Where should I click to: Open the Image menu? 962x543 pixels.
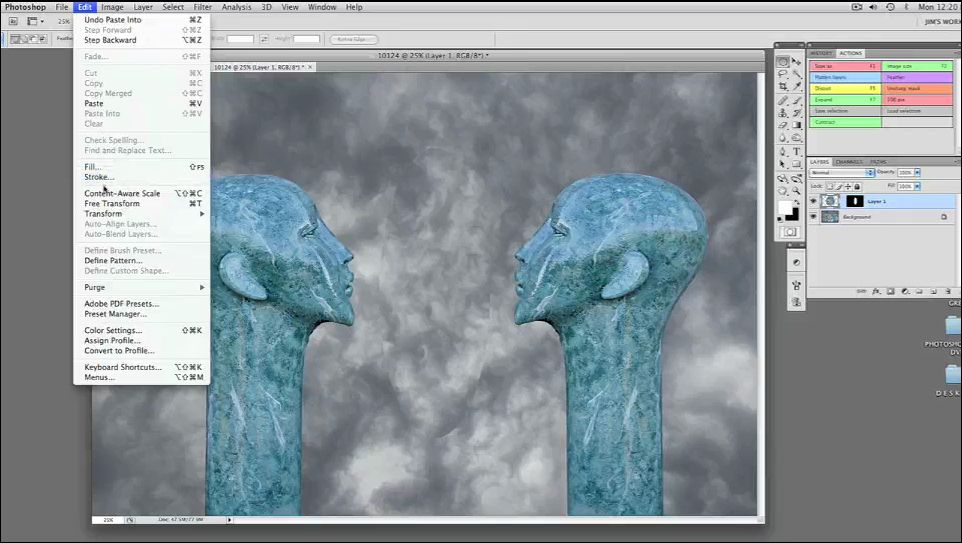point(112,7)
